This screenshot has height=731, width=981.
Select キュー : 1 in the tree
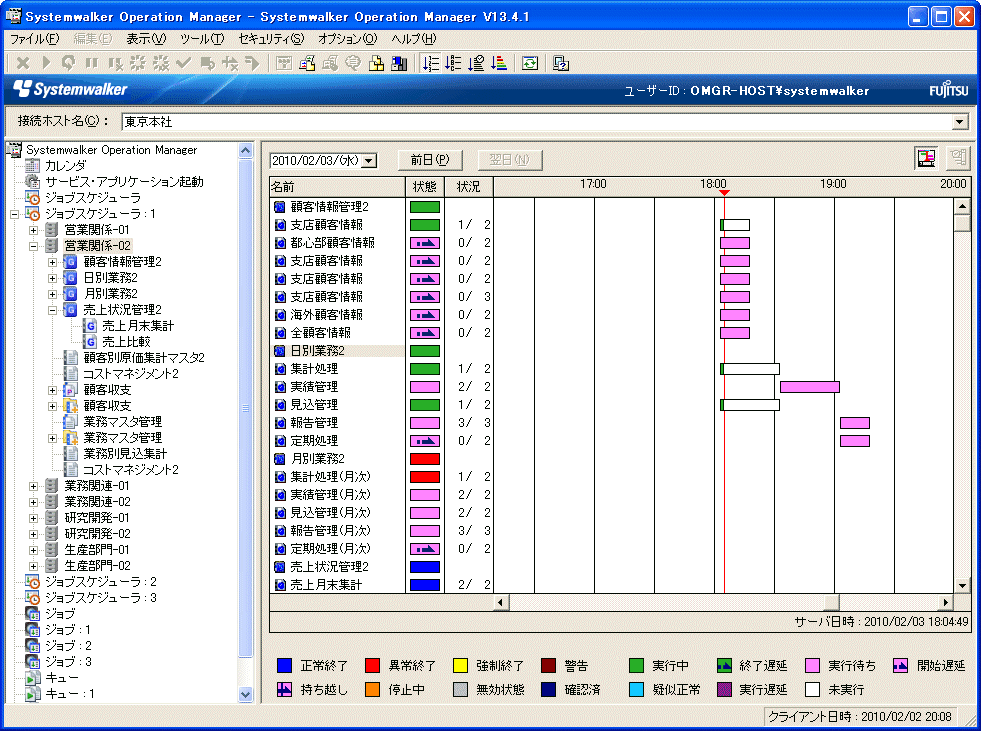[69, 693]
